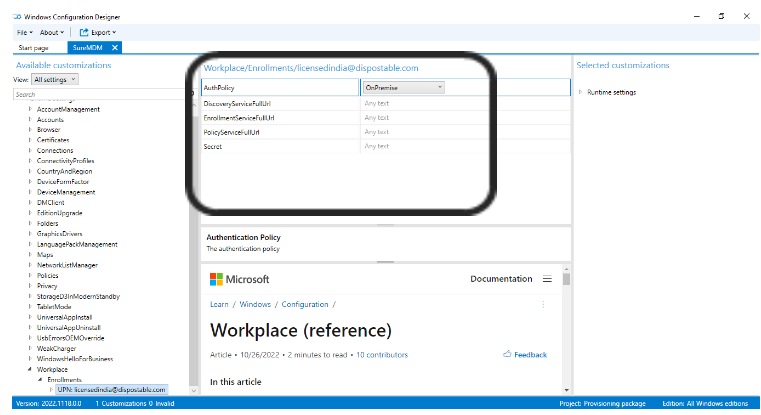Expand Runtime settings in Selected customizations
761x415 pixels.
pyautogui.click(x=580, y=92)
